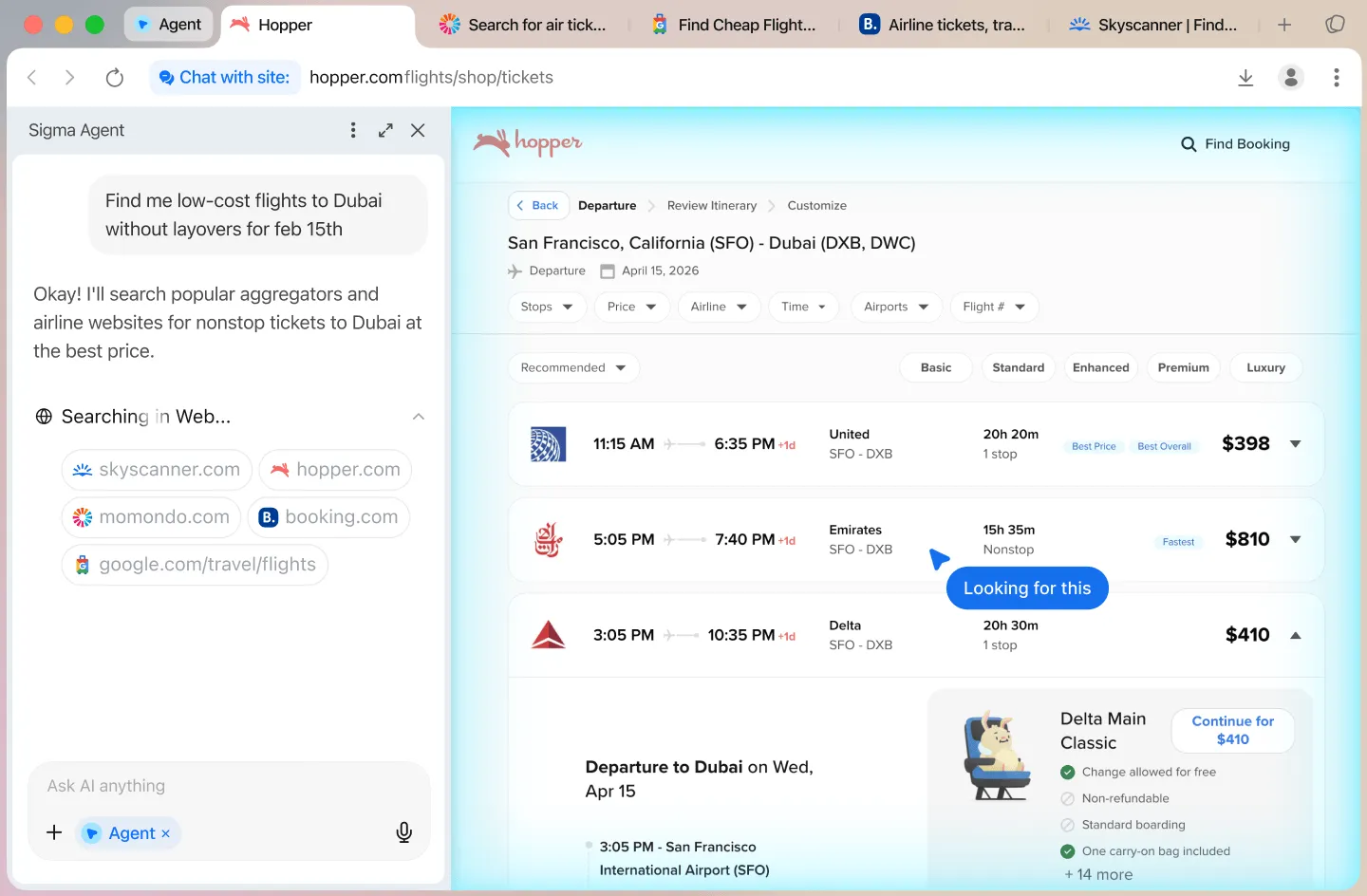Click Chat with site button
The image size is (1367, 896).
pos(225,78)
